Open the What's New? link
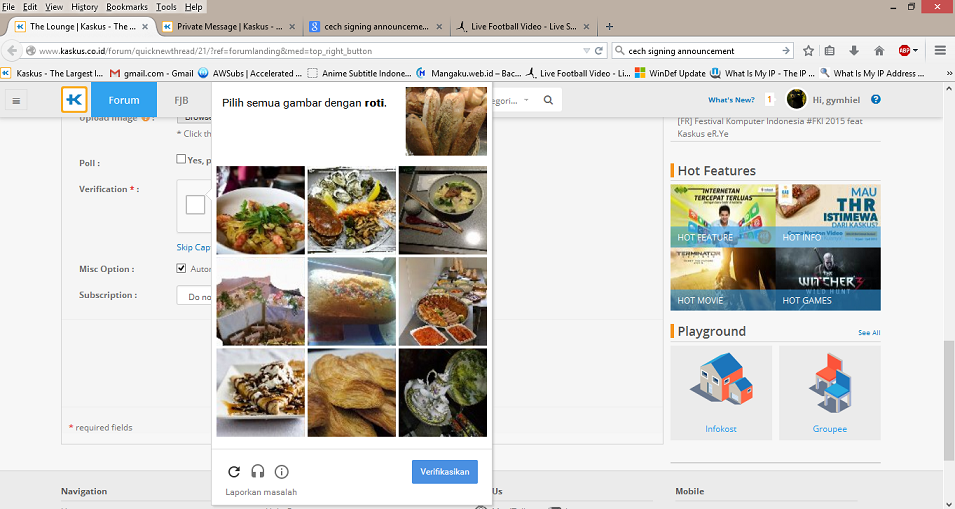This screenshot has width=955, height=509. 731,100
